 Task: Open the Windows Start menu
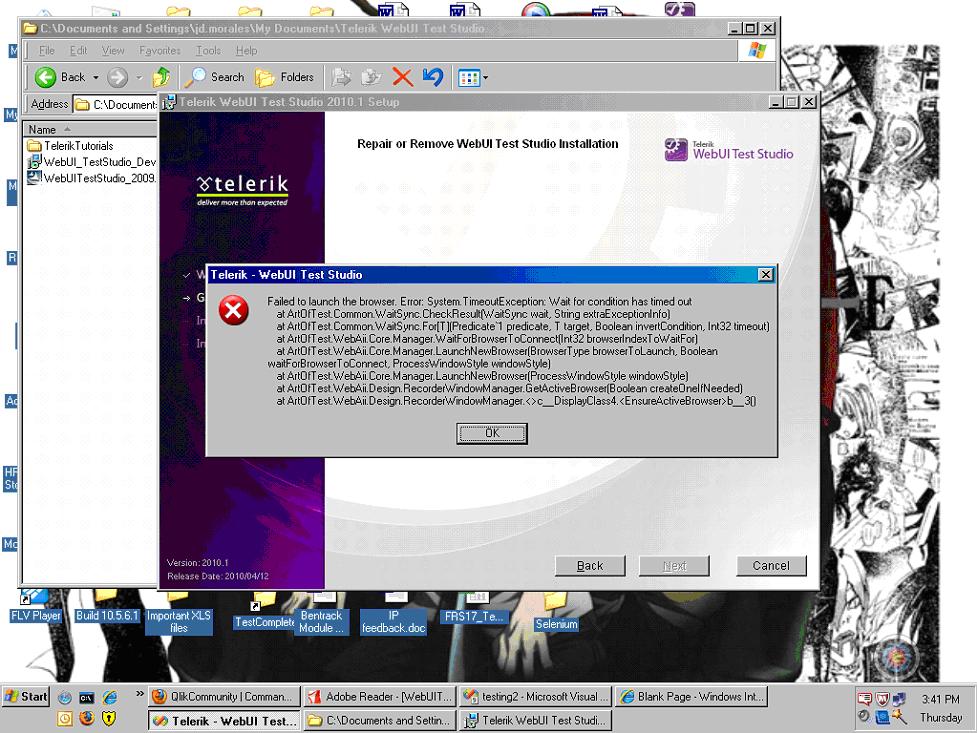[x=26, y=696]
